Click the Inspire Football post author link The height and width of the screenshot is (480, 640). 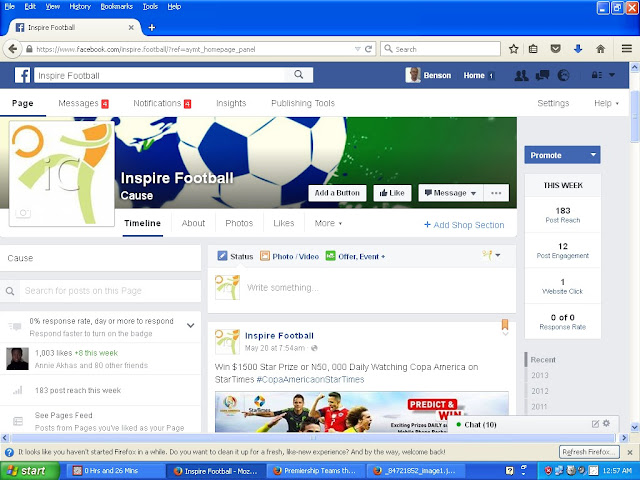[279, 336]
